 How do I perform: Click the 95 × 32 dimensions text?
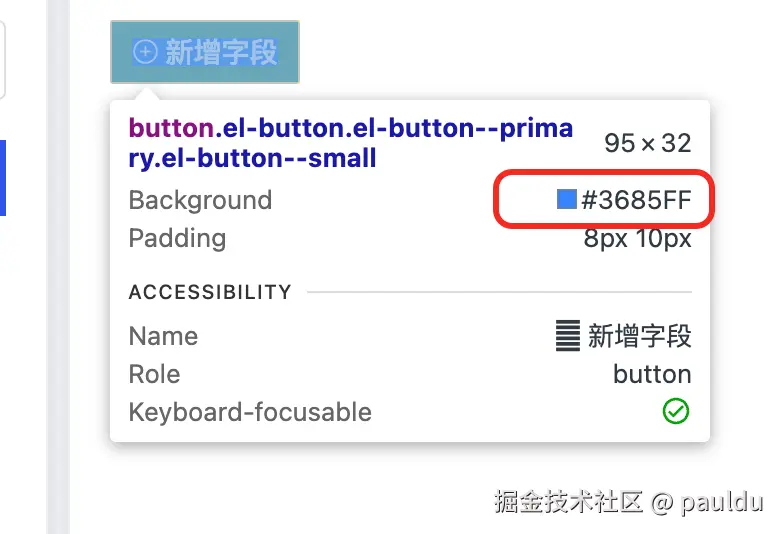coord(647,143)
